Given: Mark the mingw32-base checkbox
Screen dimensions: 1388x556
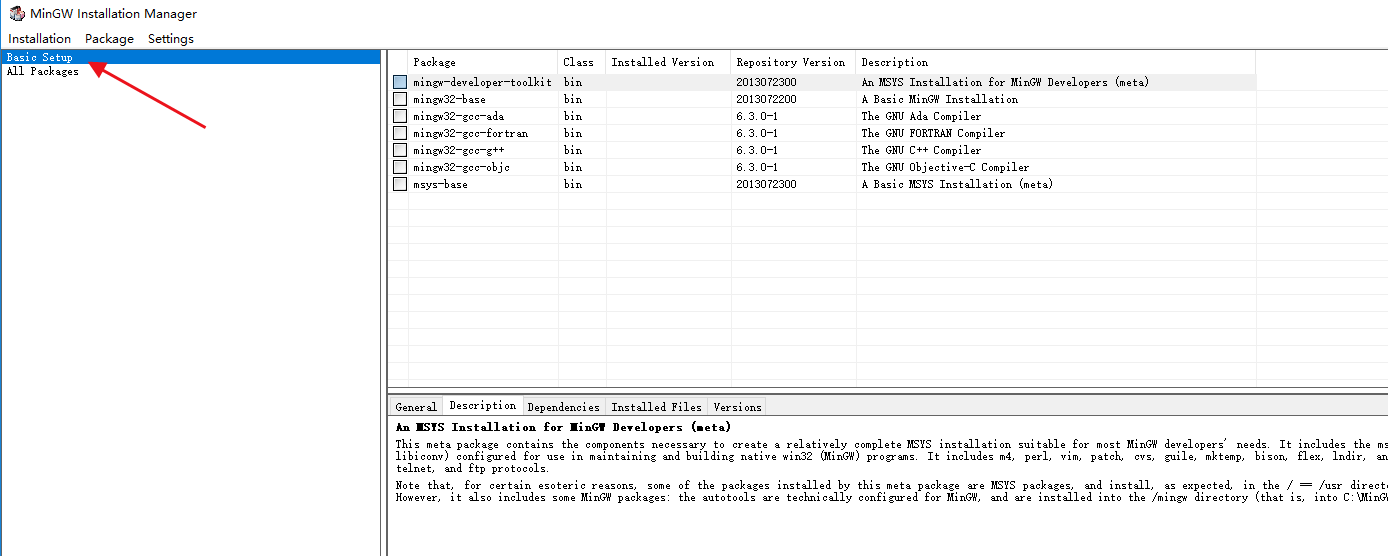Looking at the screenshot, I should (x=400, y=99).
